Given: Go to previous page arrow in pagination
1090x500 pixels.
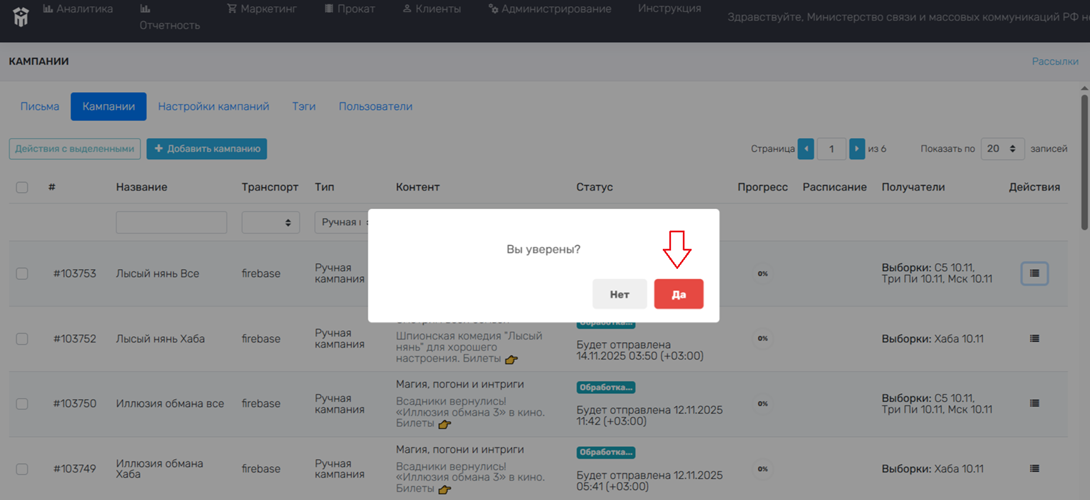Looking at the screenshot, I should coord(806,149).
